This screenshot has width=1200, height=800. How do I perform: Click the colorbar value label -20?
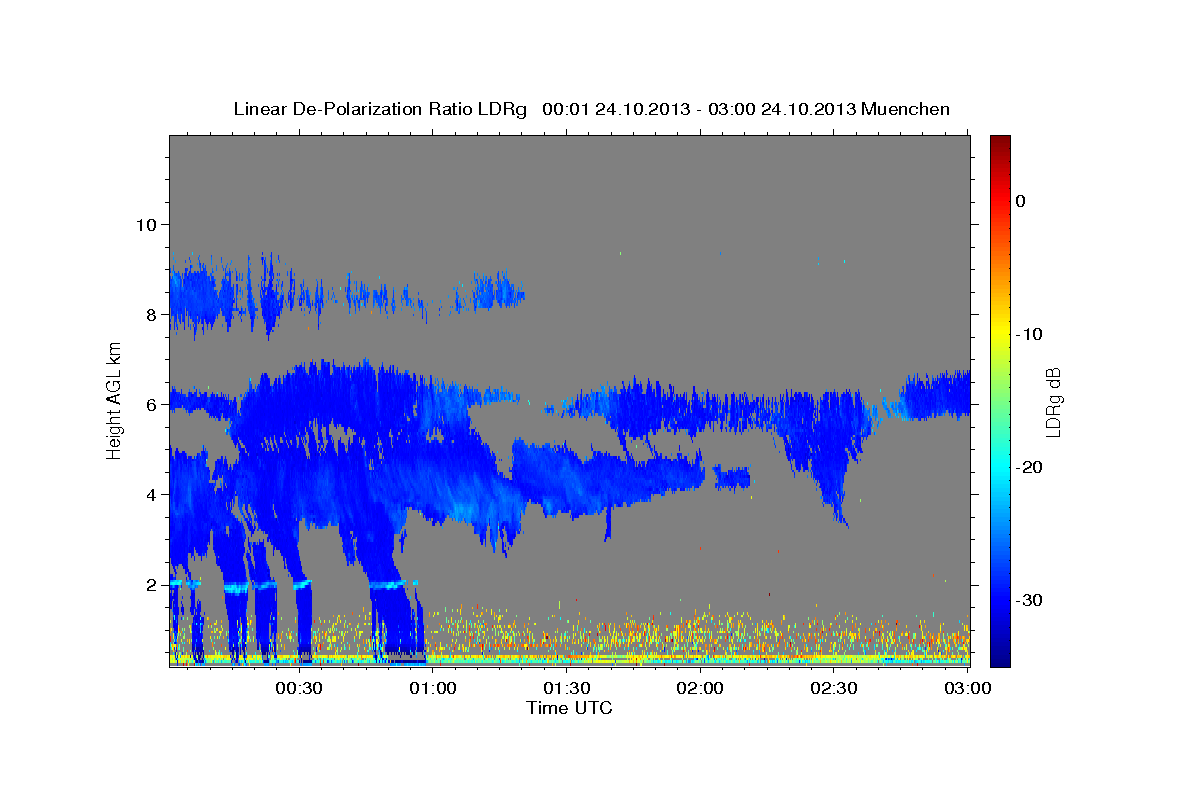point(1029,467)
